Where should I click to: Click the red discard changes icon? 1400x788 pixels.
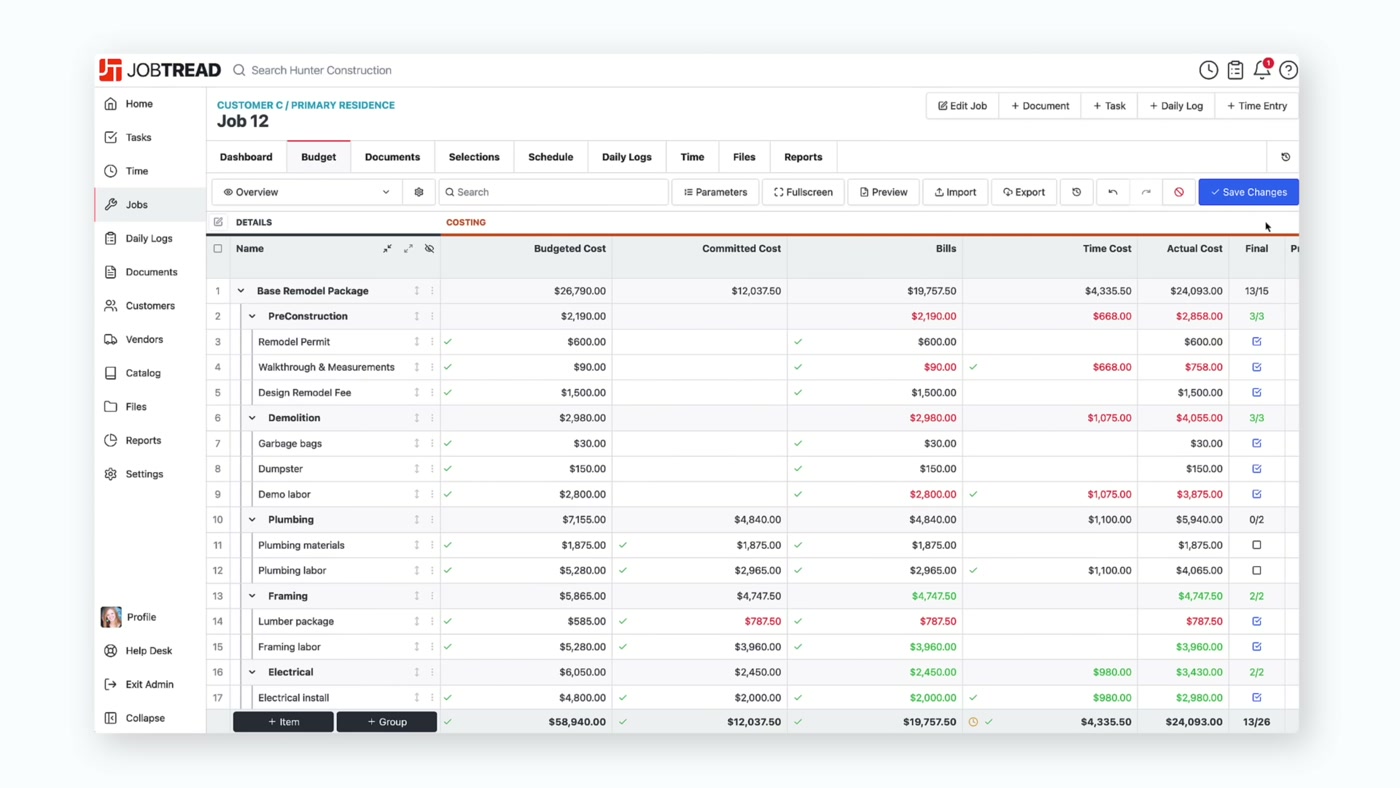point(1179,192)
